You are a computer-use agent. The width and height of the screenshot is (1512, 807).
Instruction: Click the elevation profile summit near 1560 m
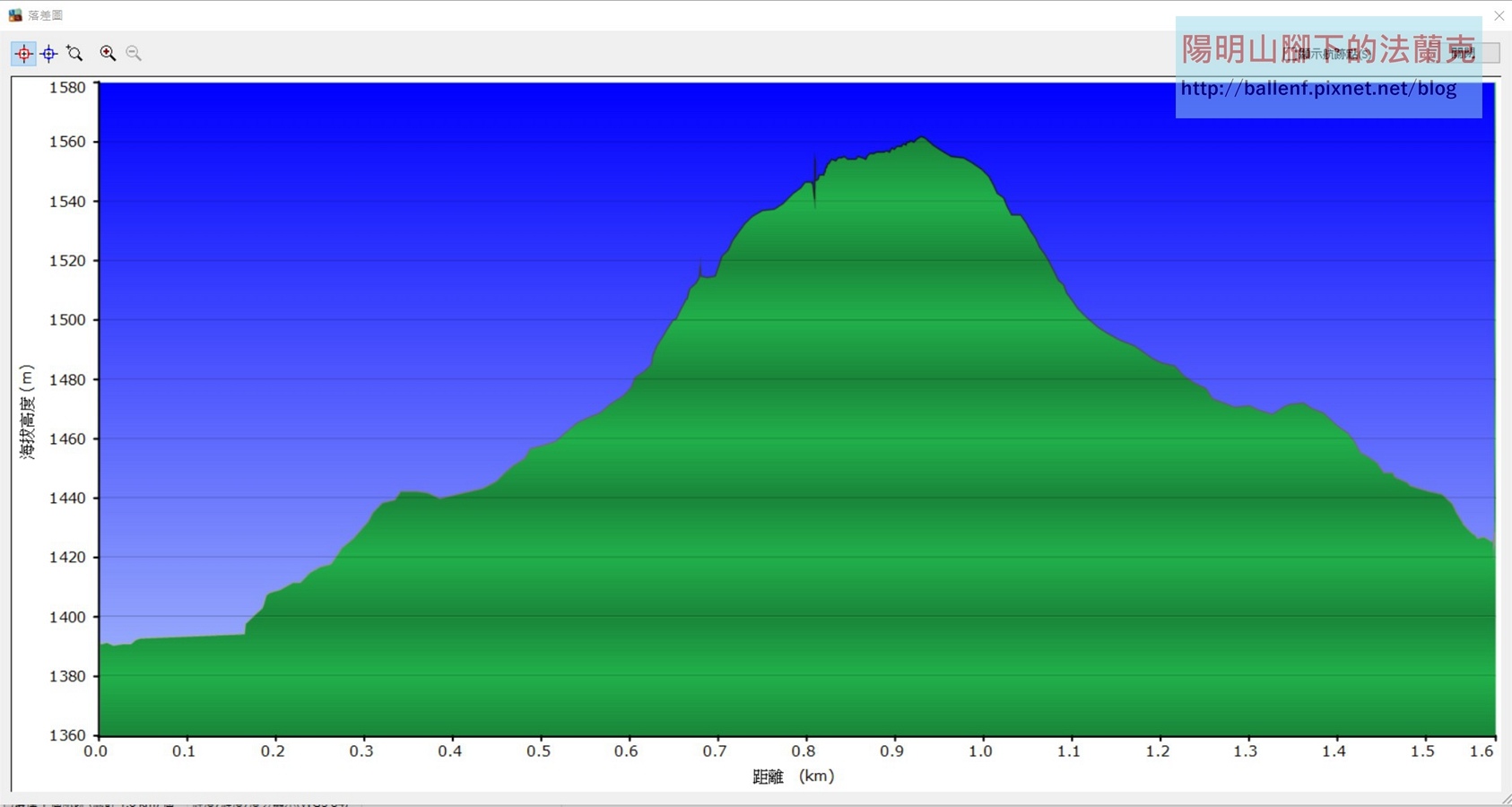tap(922, 138)
